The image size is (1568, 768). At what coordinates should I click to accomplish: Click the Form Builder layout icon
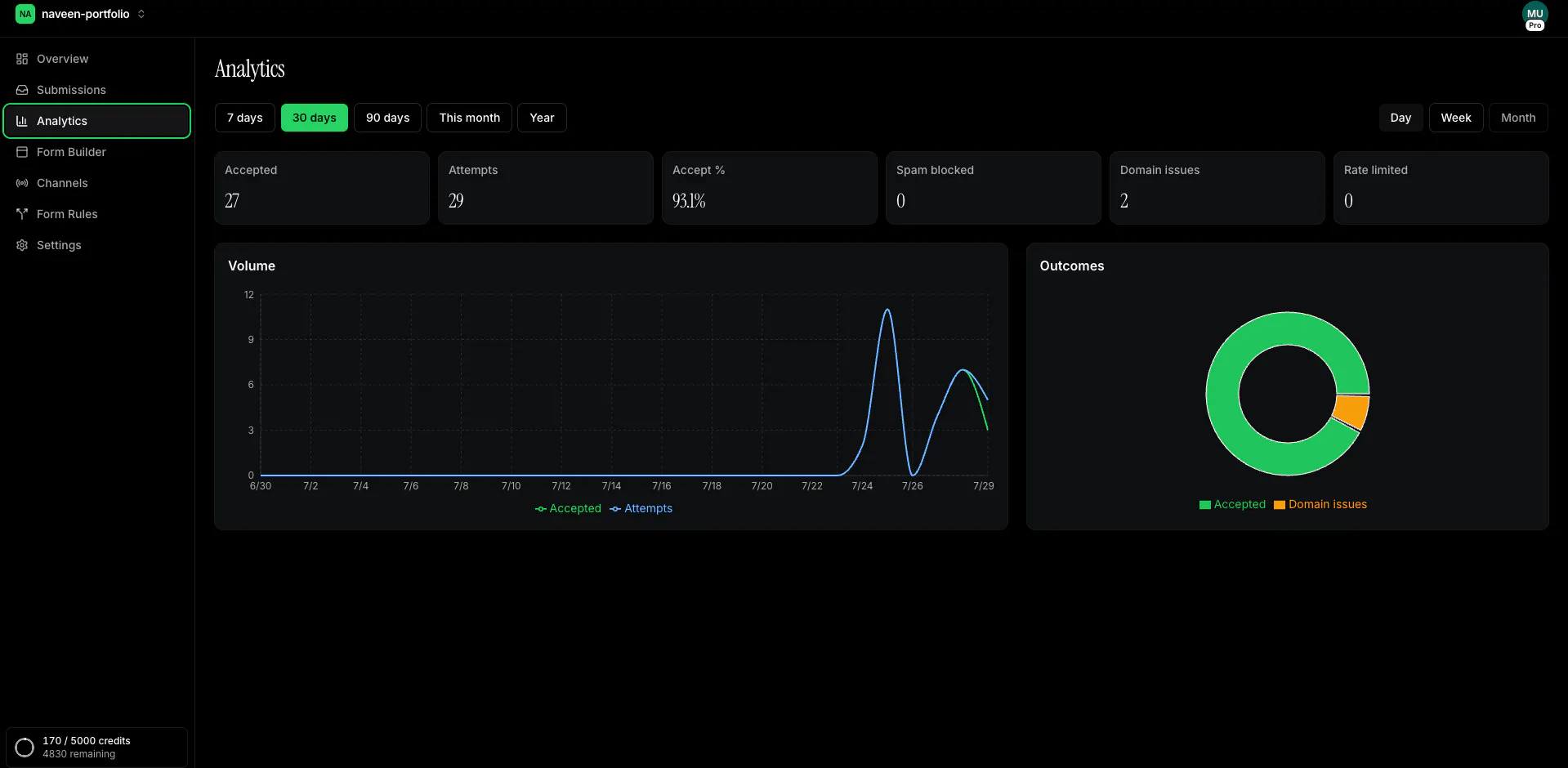[x=22, y=152]
